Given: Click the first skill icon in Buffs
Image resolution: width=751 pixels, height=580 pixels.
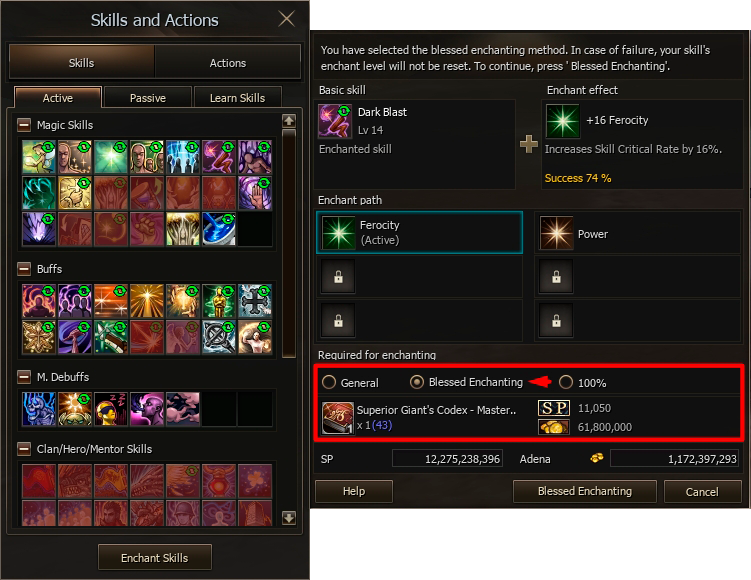Looking at the screenshot, I should click(38, 300).
